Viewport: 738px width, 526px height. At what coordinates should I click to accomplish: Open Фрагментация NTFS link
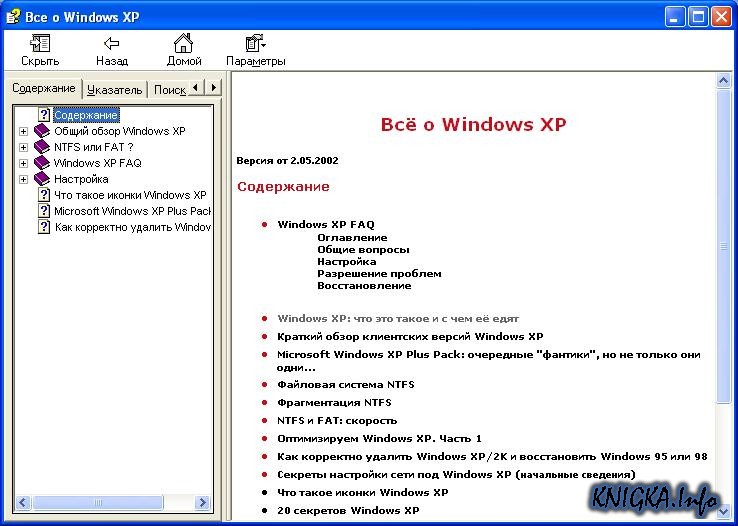point(334,402)
